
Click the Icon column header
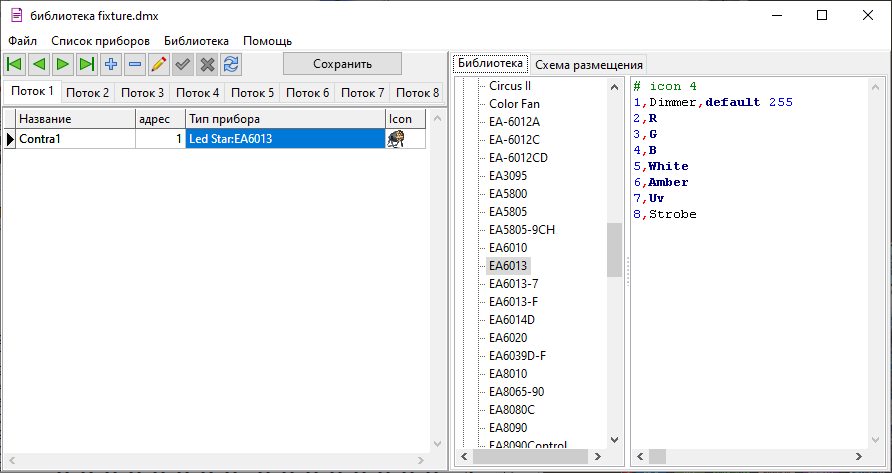point(405,119)
